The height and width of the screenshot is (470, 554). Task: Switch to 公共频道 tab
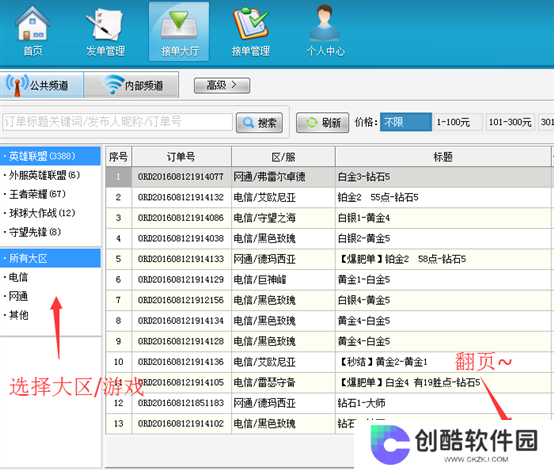pyautogui.click(x=42, y=85)
